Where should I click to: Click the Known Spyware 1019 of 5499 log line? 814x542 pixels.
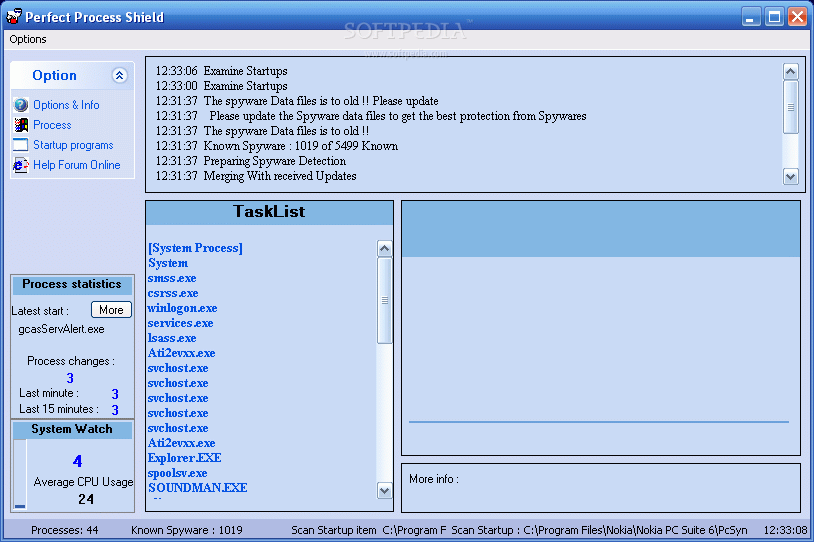[x=277, y=146]
